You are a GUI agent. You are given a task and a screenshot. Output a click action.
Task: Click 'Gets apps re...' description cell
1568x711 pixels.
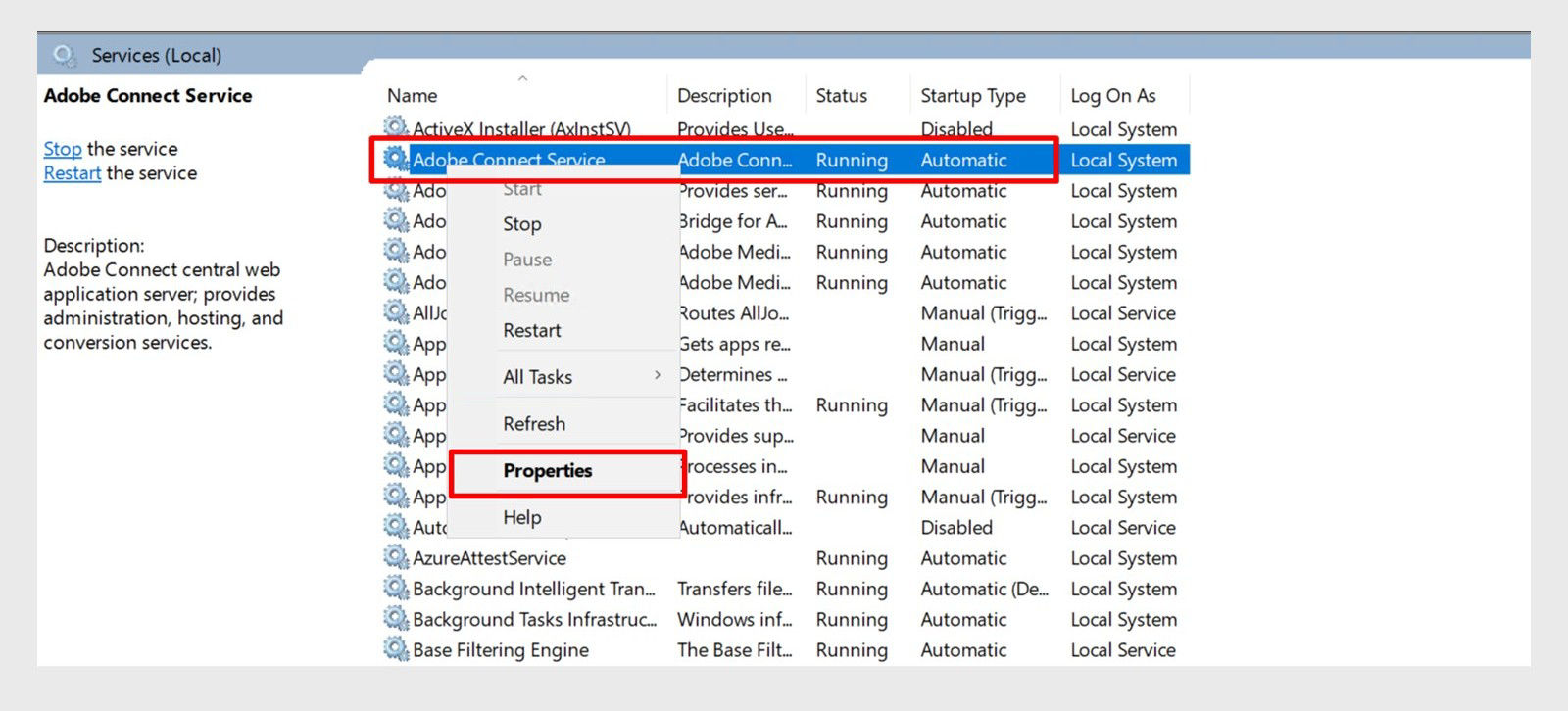[735, 344]
